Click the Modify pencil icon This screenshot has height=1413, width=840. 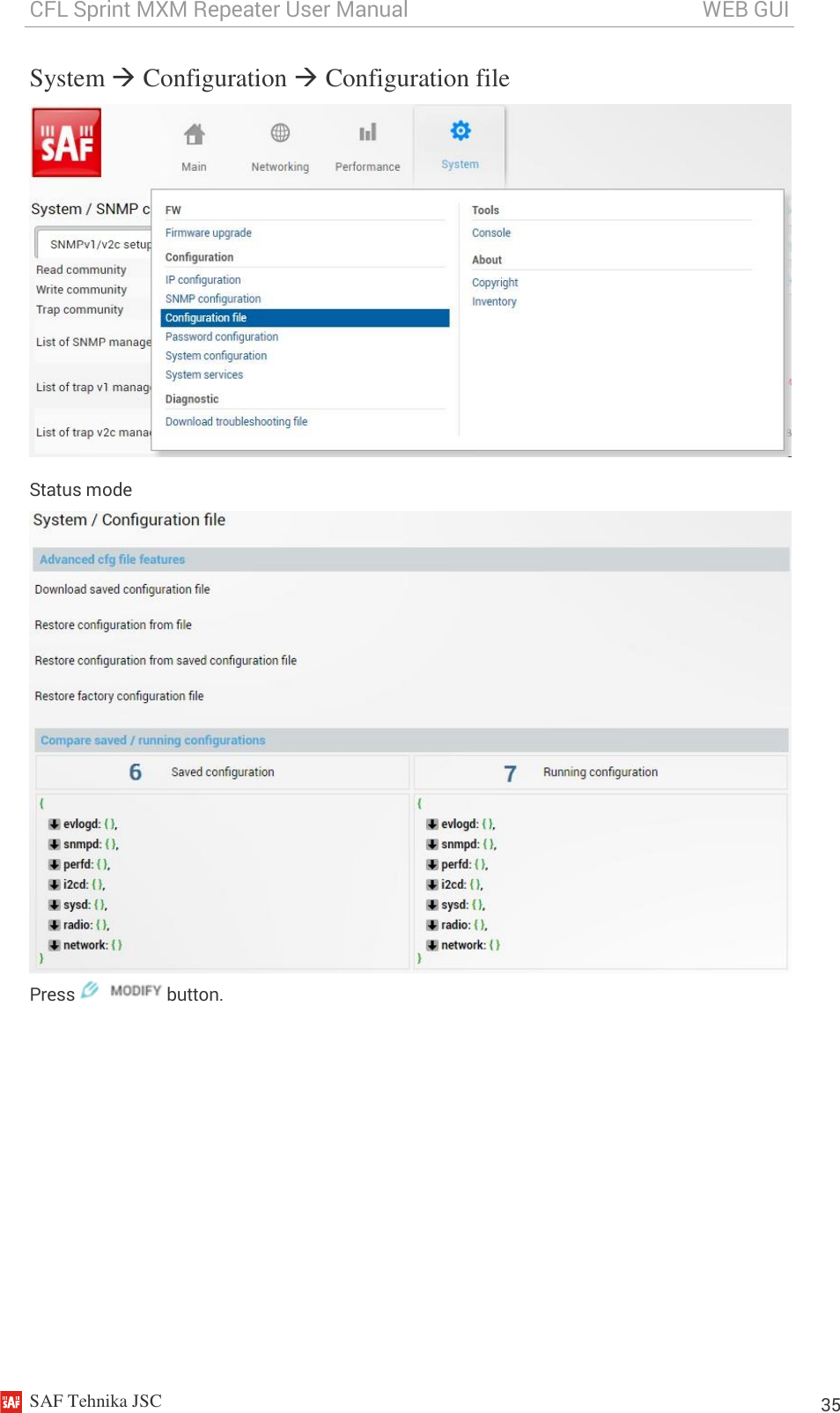90,990
